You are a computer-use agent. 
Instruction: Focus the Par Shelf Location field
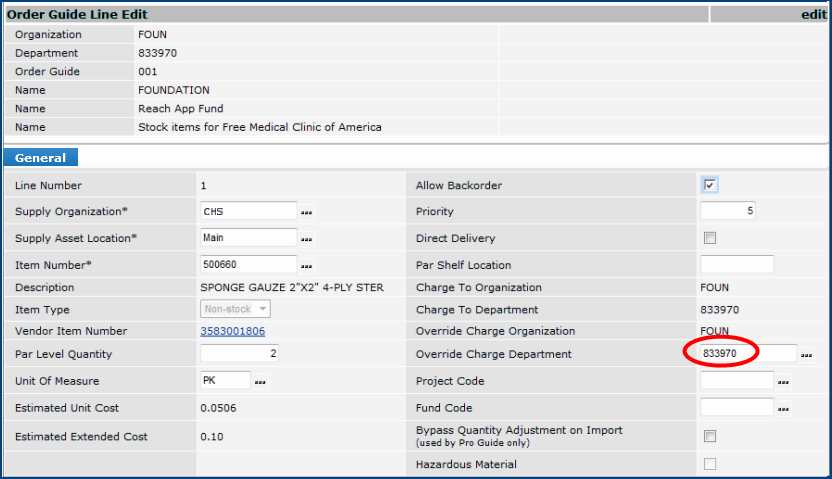[737, 265]
